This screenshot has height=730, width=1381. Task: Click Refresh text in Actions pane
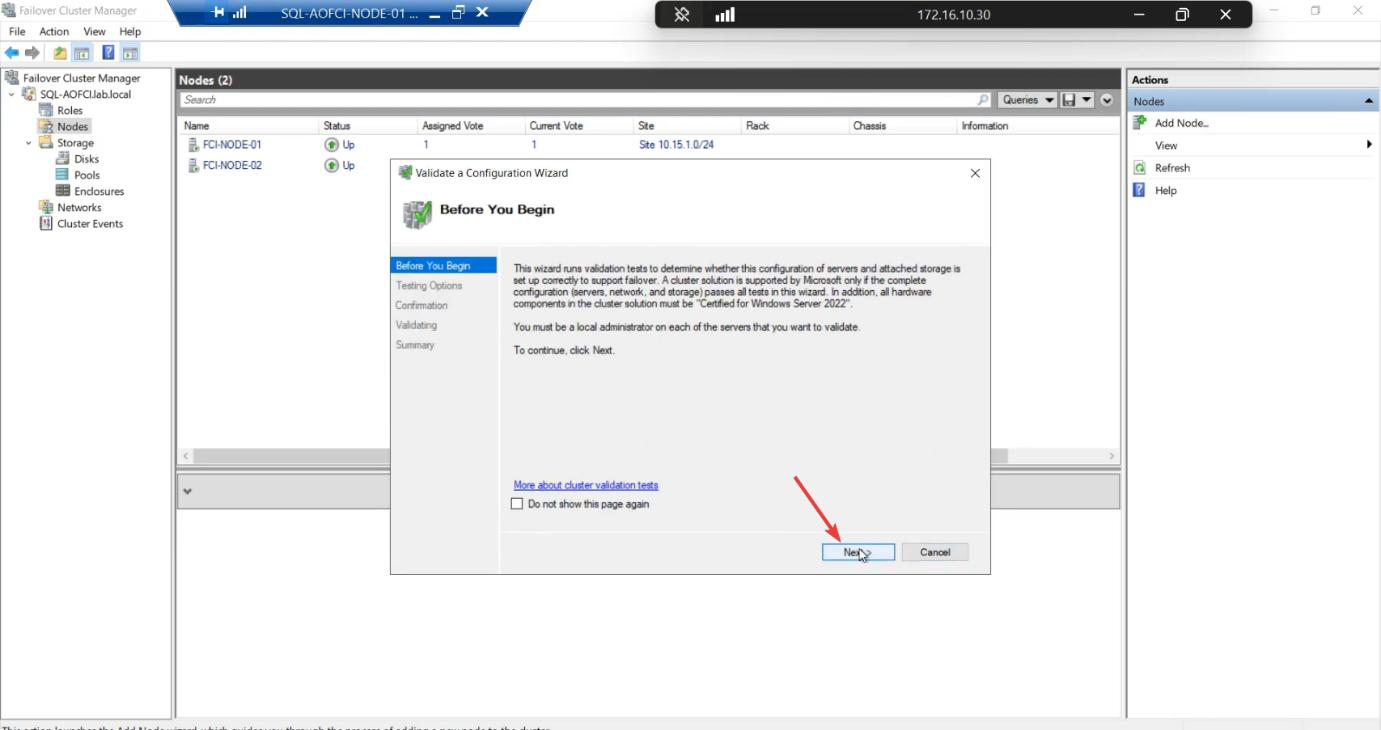(1173, 168)
